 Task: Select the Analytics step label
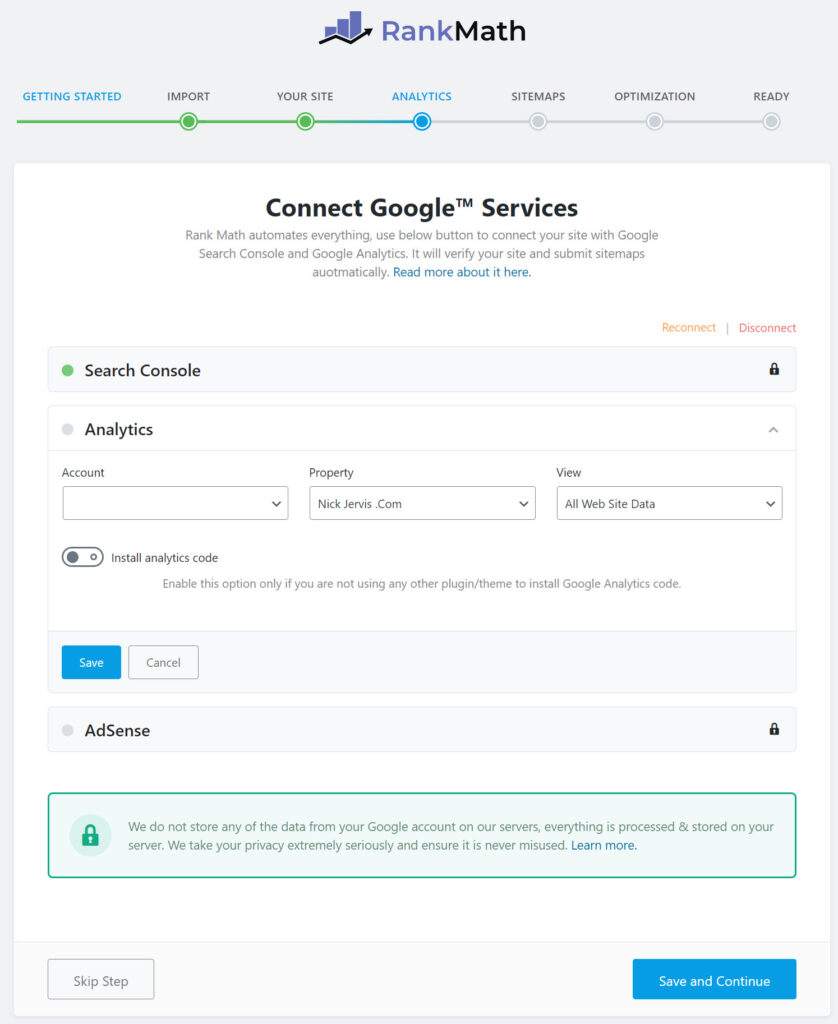pos(422,96)
